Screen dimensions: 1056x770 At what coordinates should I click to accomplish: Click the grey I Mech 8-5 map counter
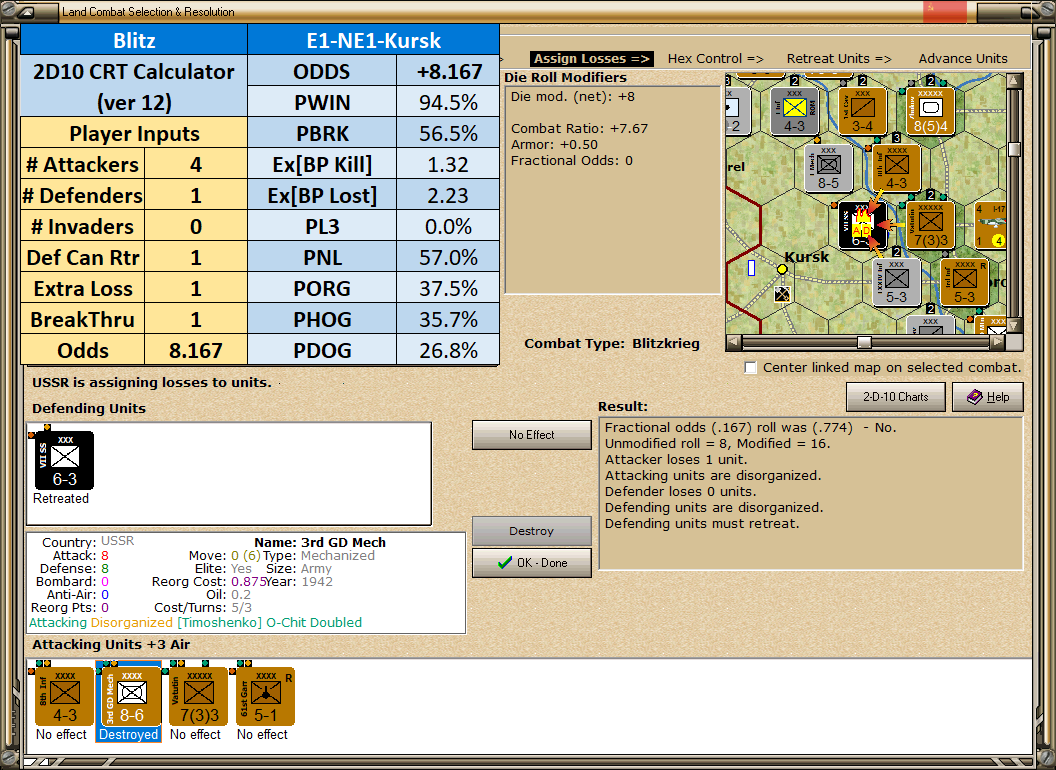click(828, 168)
